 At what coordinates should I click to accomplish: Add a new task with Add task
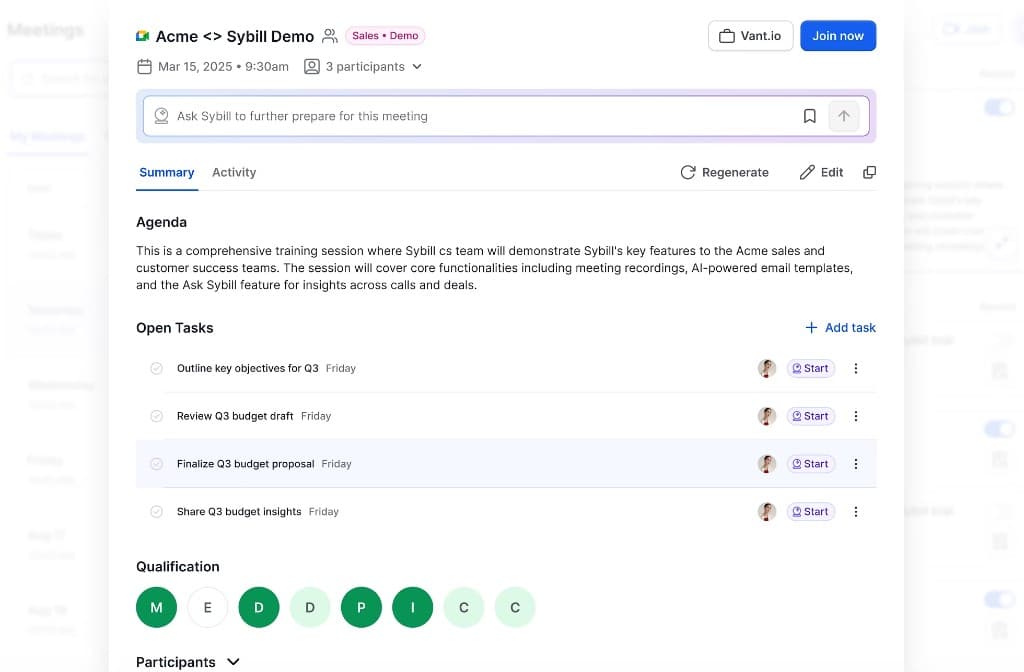point(840,327)
